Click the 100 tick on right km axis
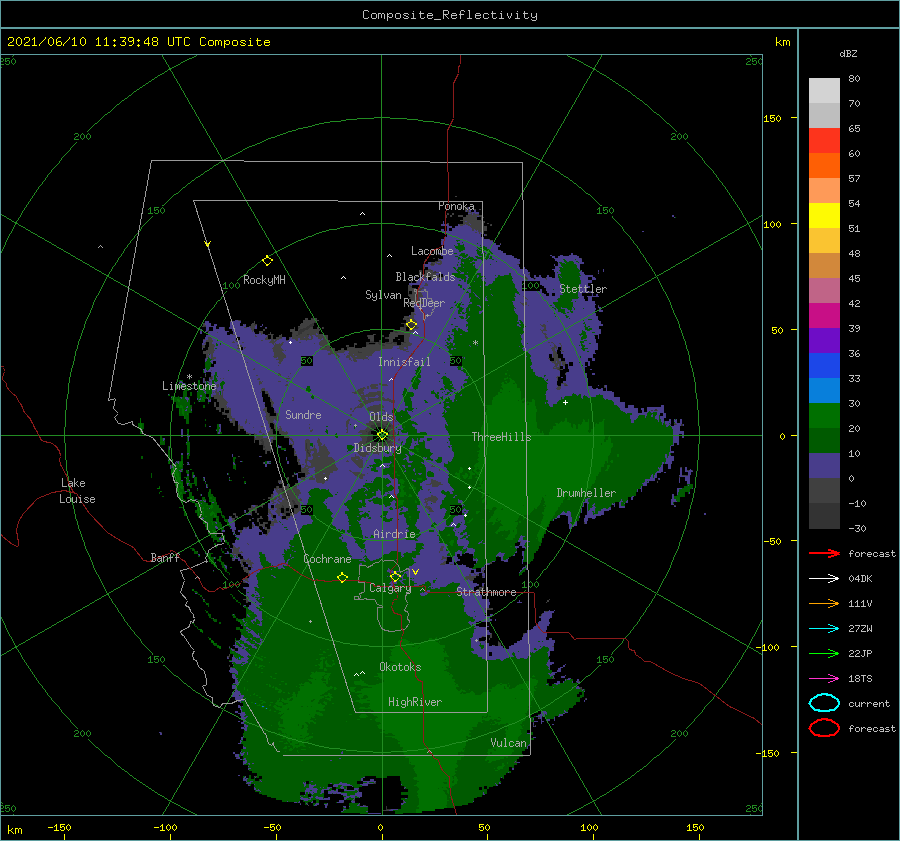Viewport: 900px width, 841px height. [772, 224]
